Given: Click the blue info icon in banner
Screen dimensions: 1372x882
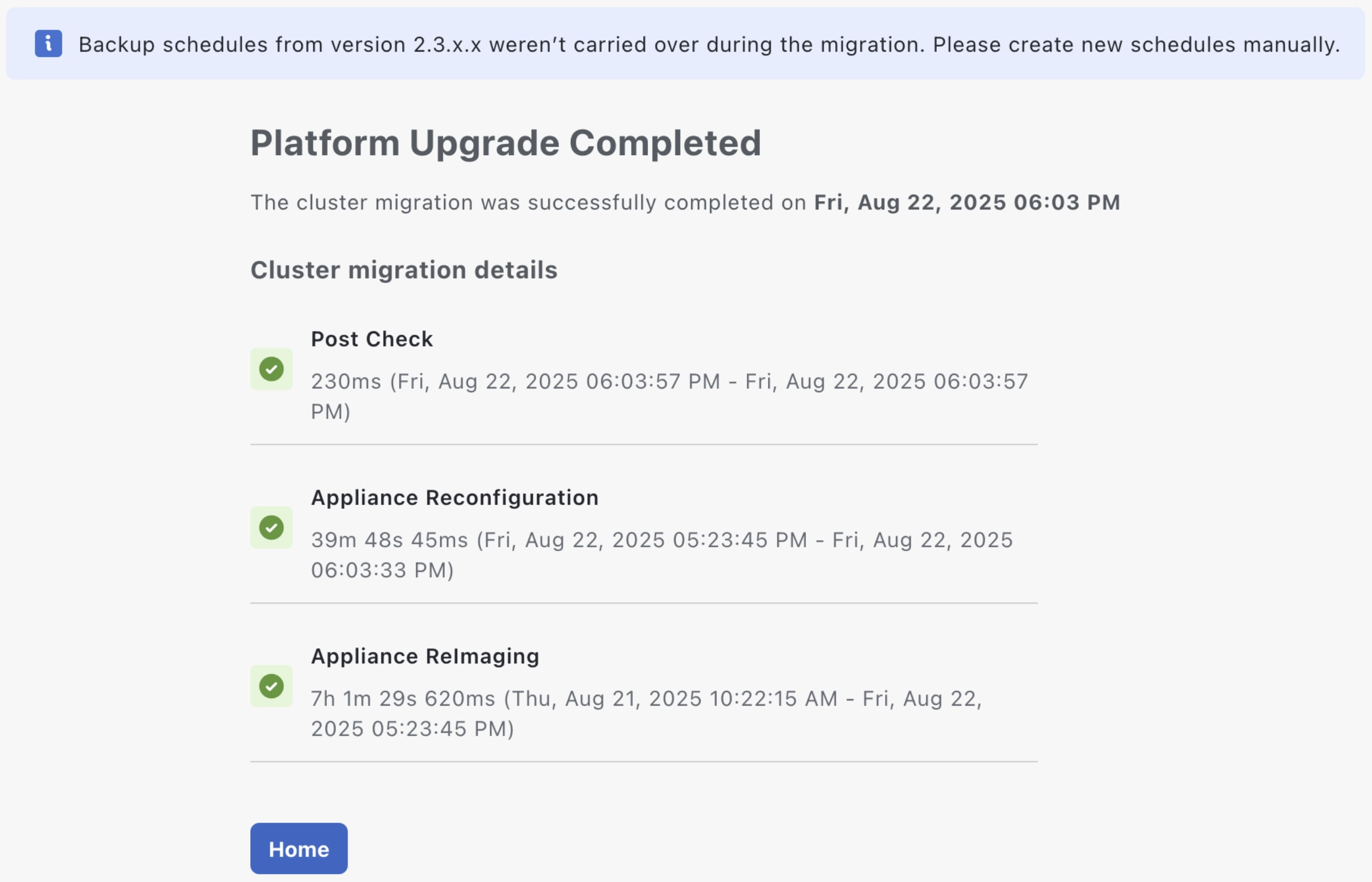Looking at the screenshot, I should click(x=48, y=43).
